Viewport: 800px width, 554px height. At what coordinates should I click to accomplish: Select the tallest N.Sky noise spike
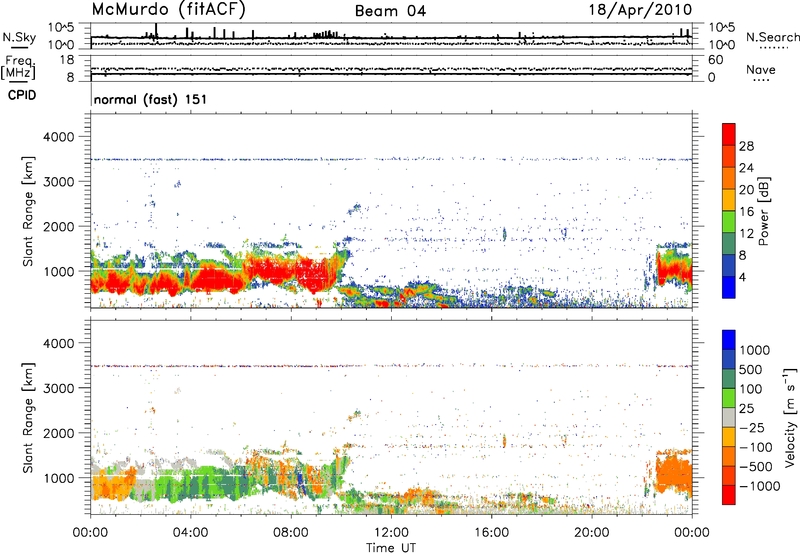[x=156, y=31]
